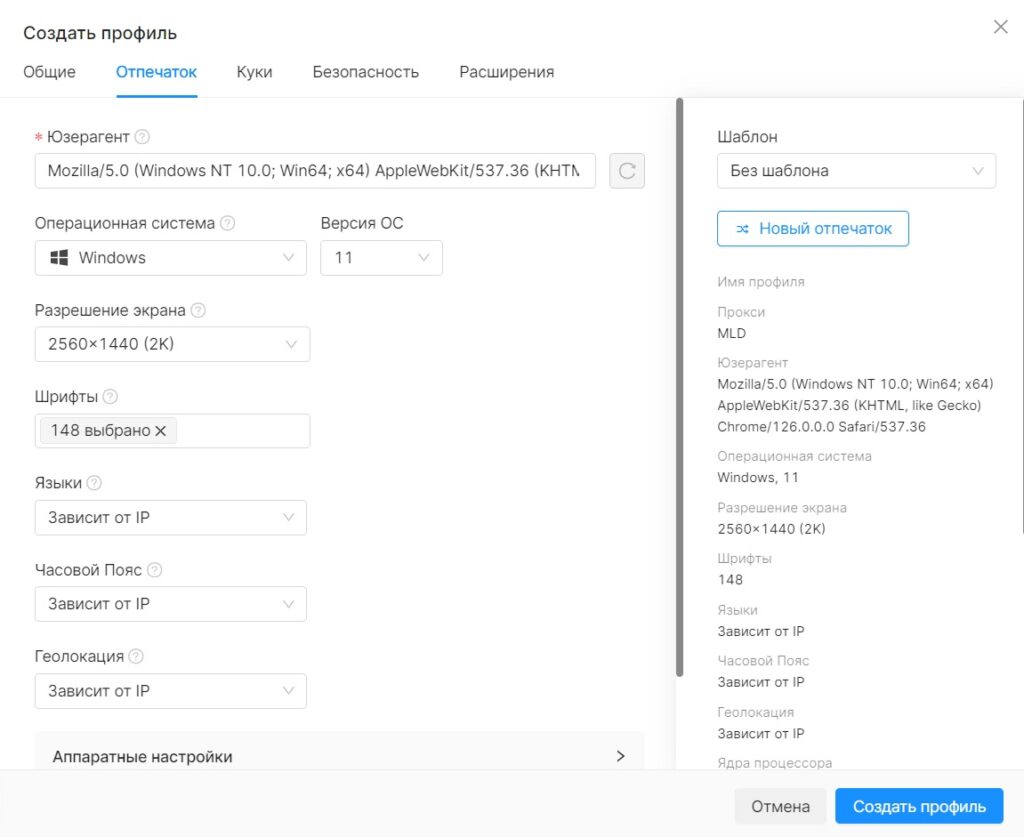Screen dimensions: 1024x837
Task: Go to the Безопасность tab
Action: [366, 72]
